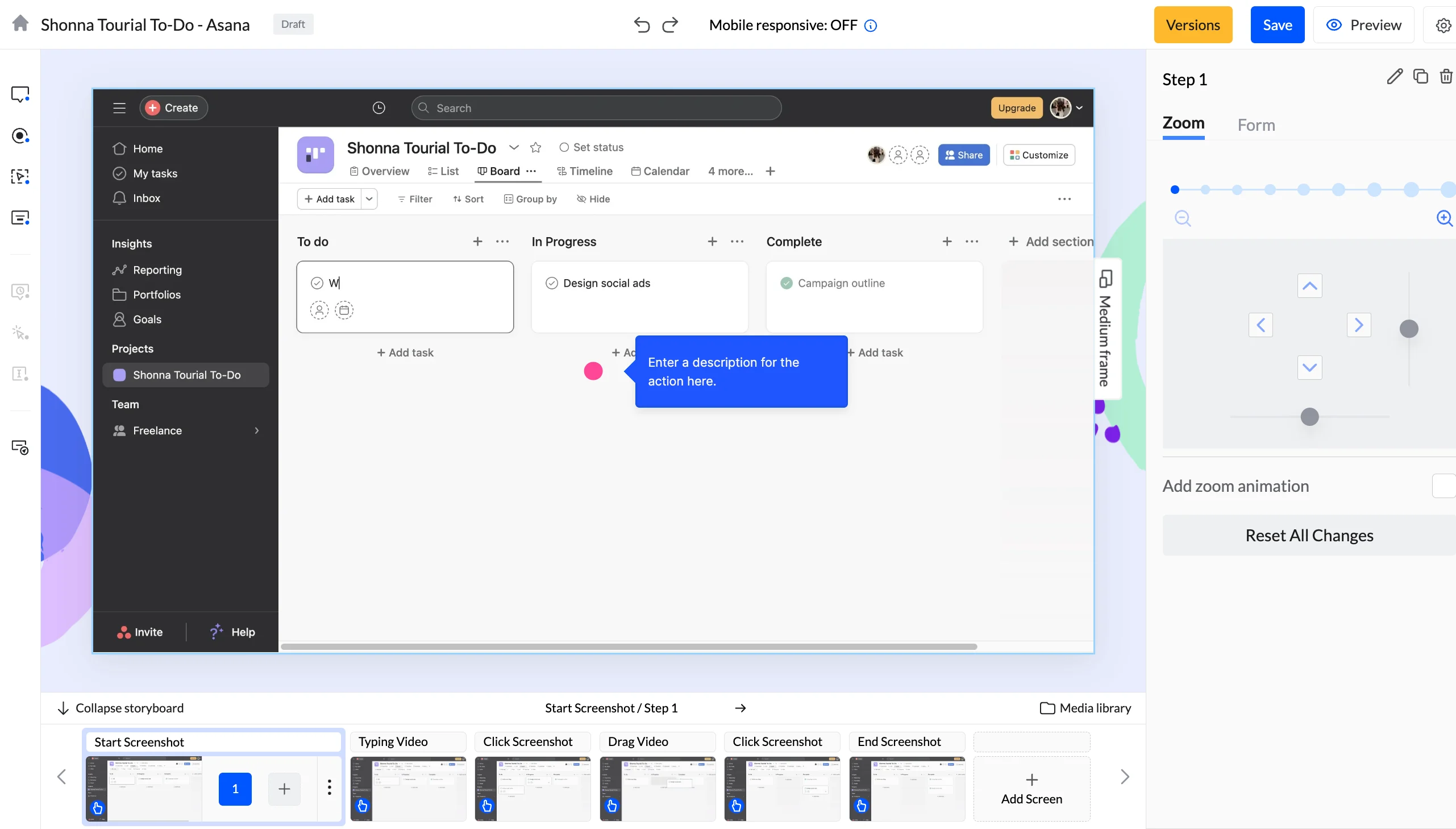Open the text insertion tool
Screen dimensions: 1456x829
pyautogui.click(x=20, y=374)
